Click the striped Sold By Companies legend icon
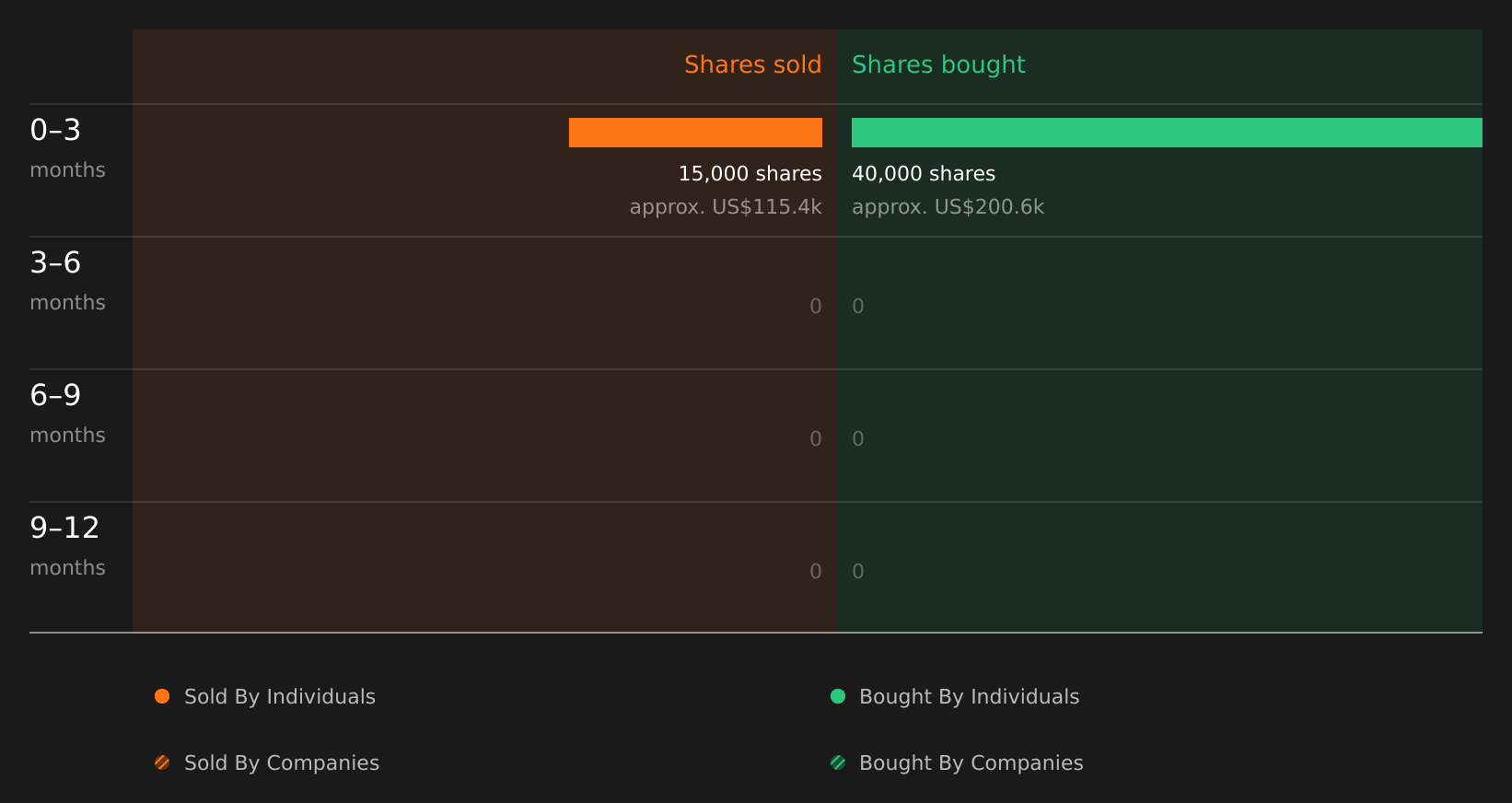 coord(162,762)
